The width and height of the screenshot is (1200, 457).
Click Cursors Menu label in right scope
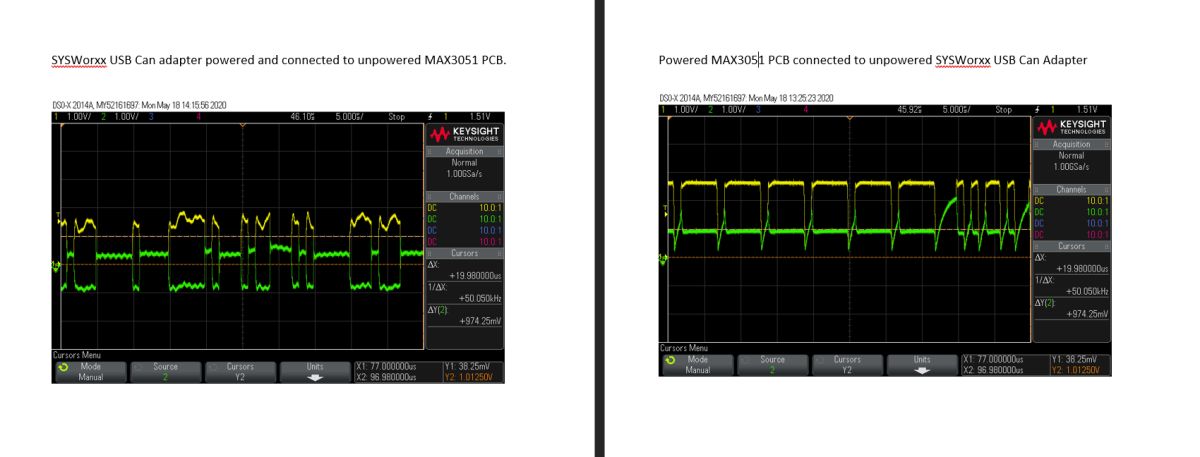point(683,348)
